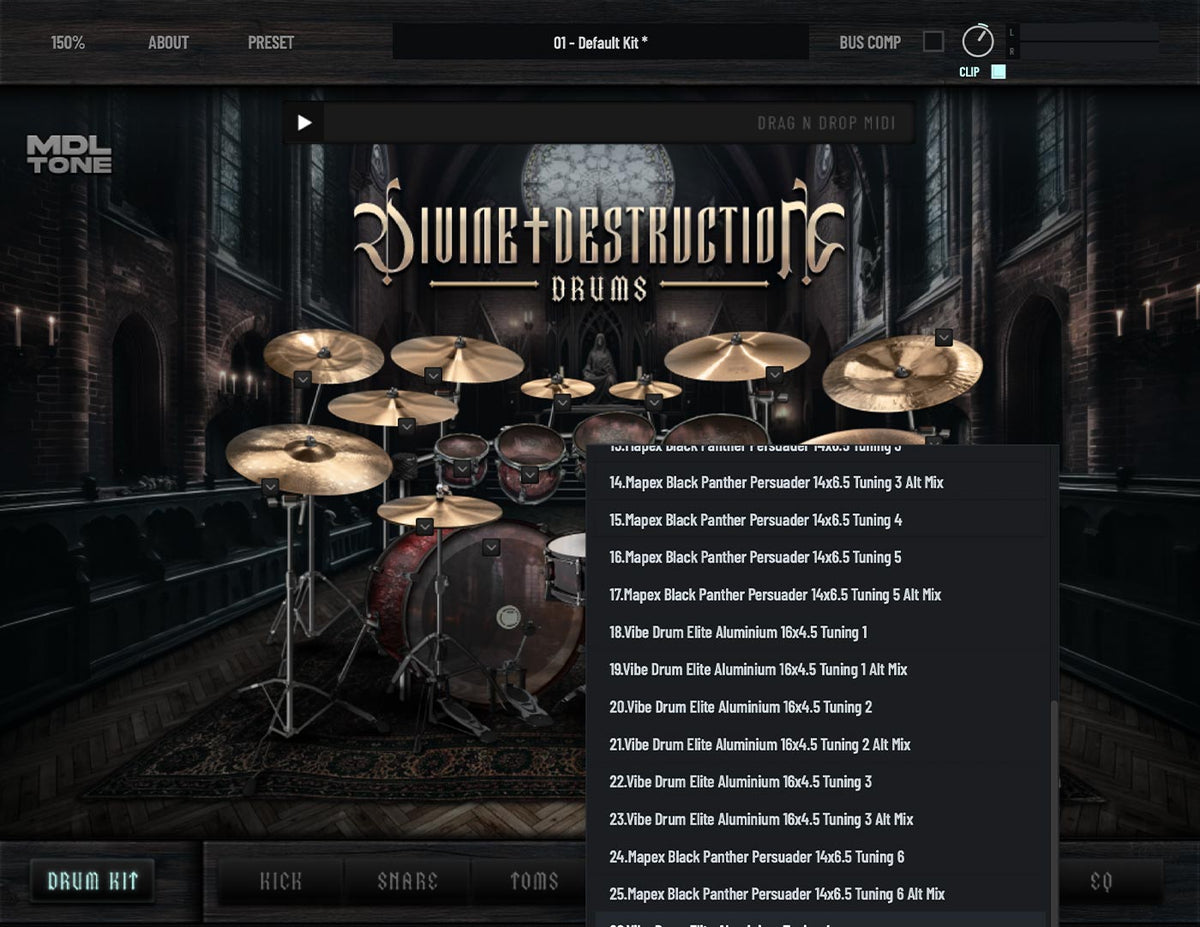This screenshot has width=1200, height=927.
Task: Open dropdown on cymbal above the small rack tom
Action: 406,426
